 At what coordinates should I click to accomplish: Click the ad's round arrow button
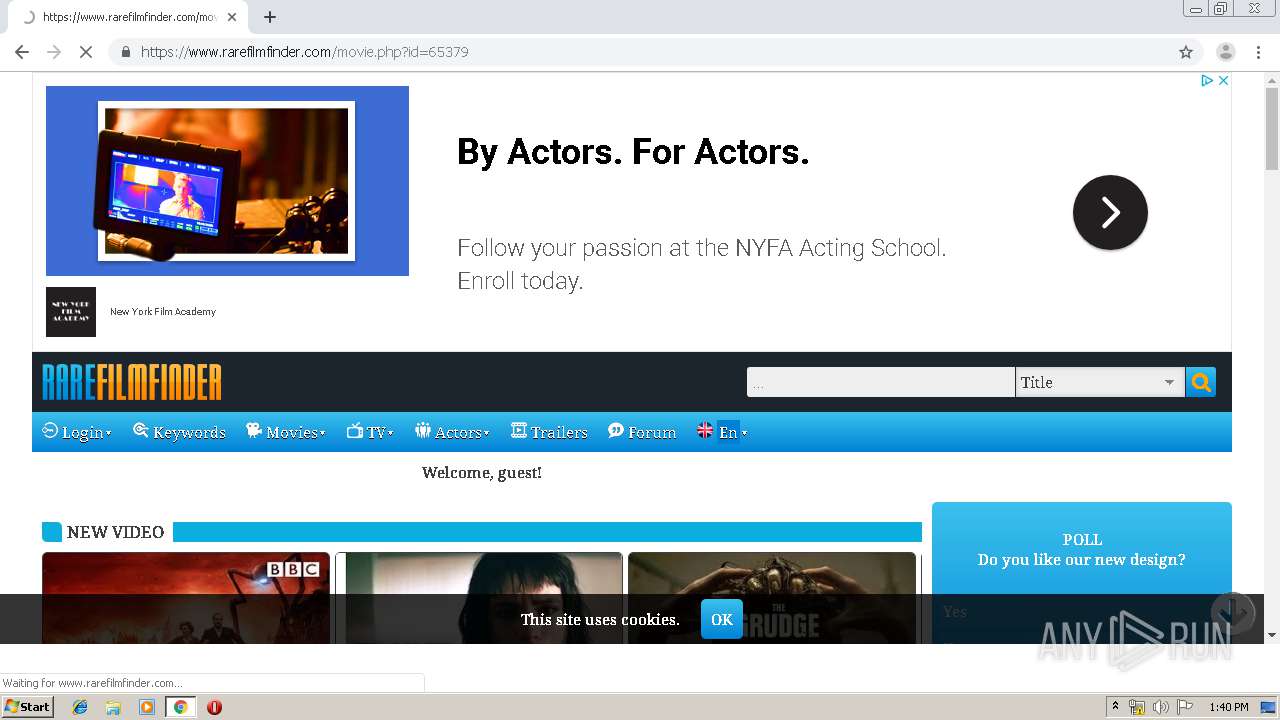coord(1110,212)
